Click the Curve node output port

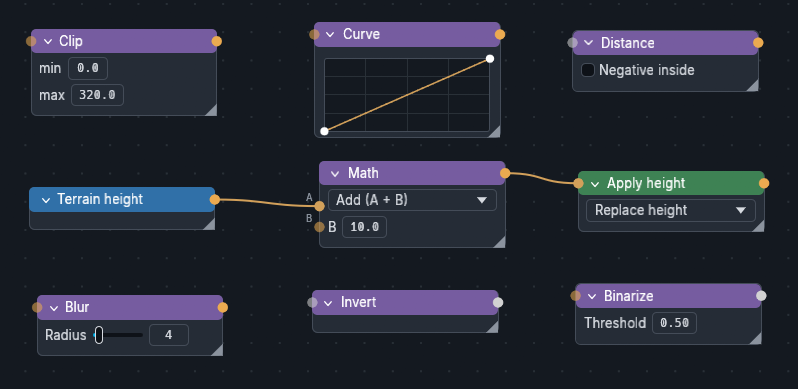coord(500,35)
